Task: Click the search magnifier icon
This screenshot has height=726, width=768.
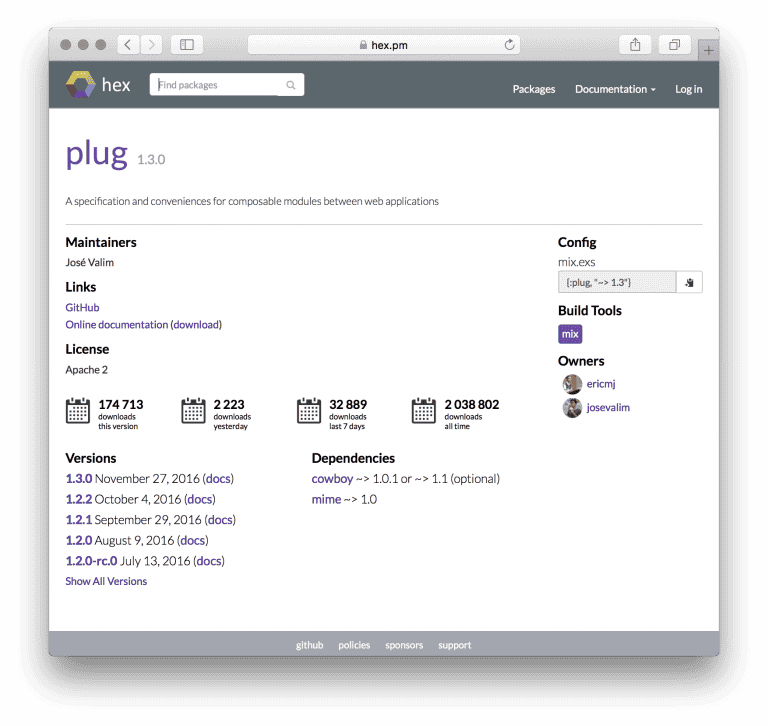Action: click(291, 86)
